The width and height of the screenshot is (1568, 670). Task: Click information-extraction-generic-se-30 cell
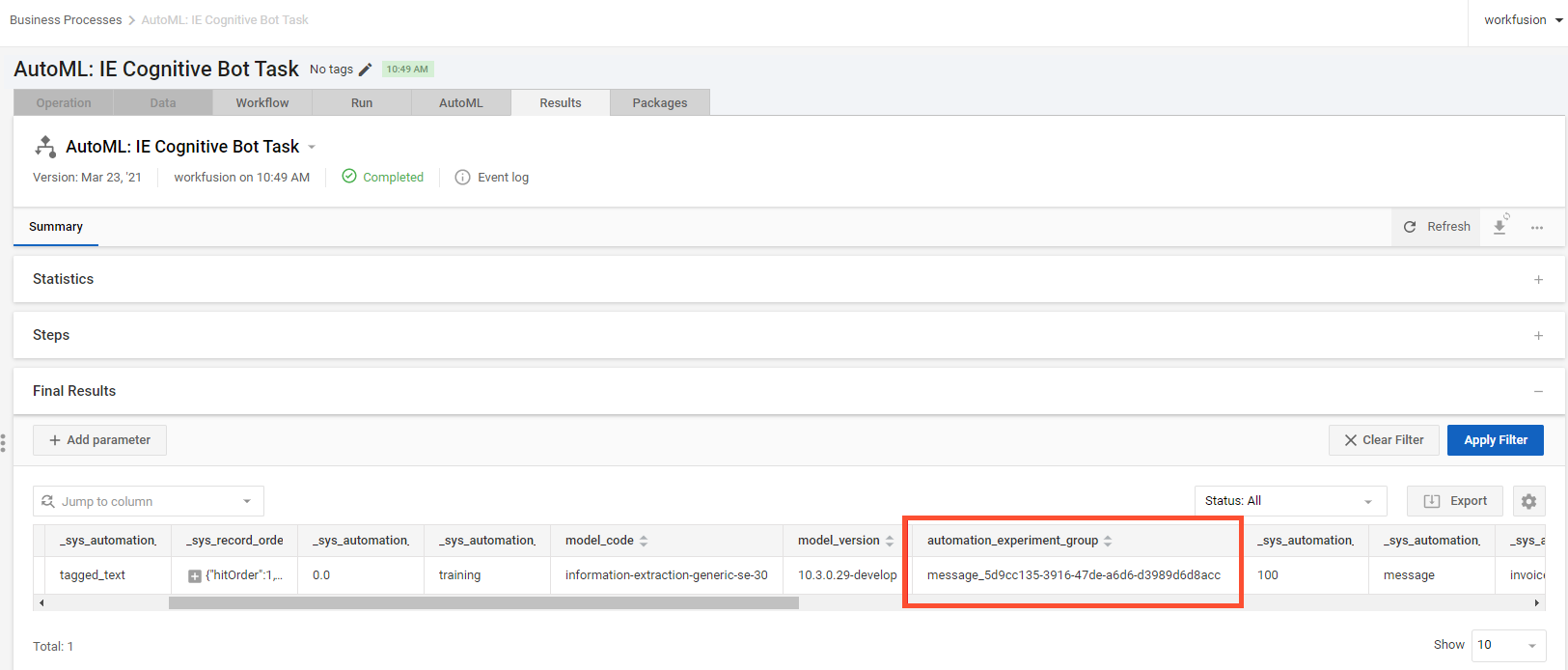click(x=667, y=575)
